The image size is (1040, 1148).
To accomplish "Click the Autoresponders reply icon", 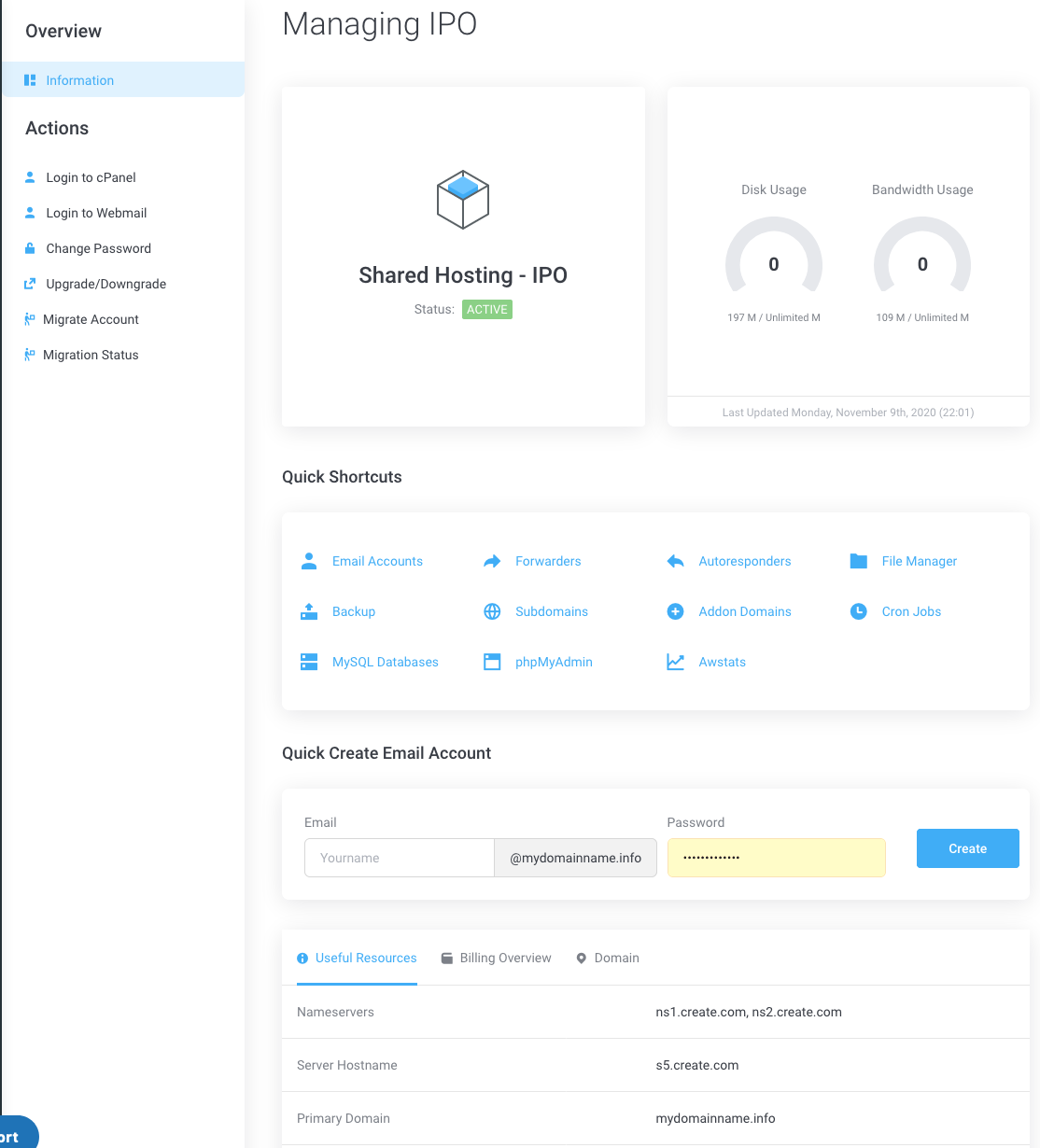I will tap(675, 561).
